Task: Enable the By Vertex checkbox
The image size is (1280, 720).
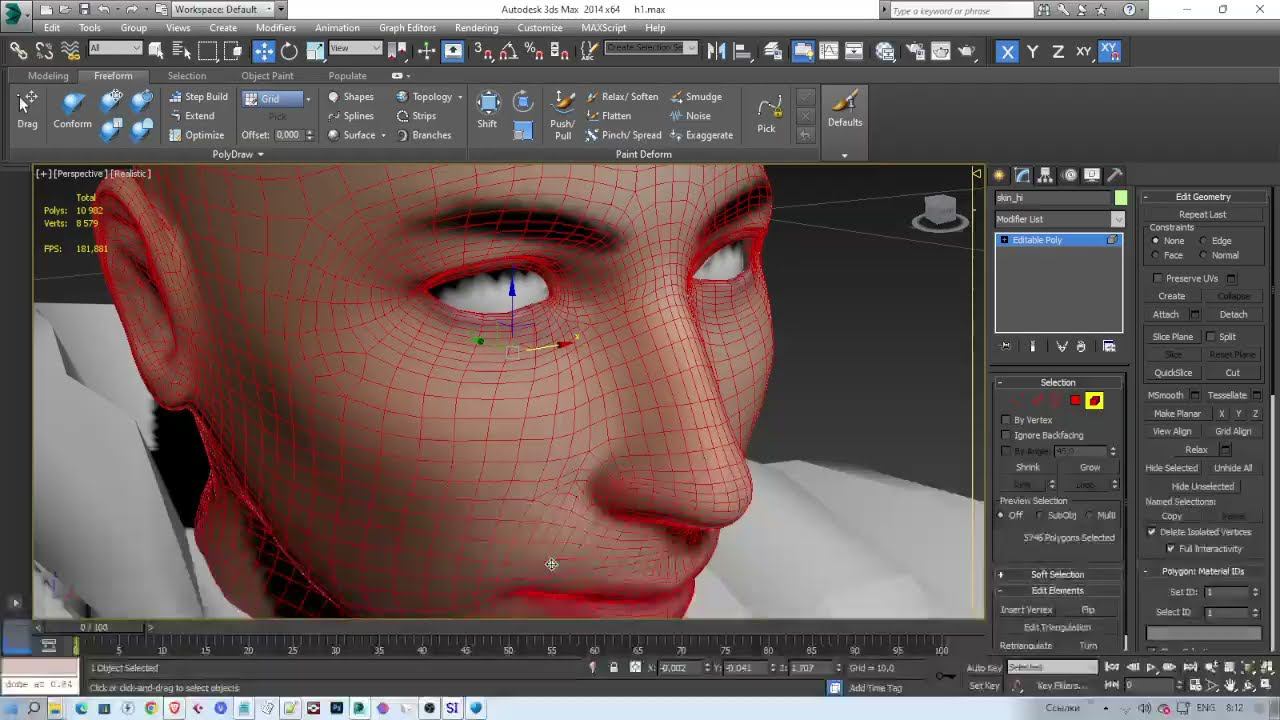Action: click(1006, 420)
